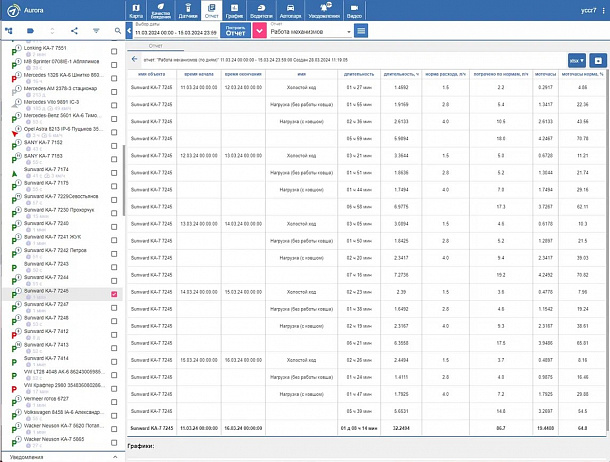Check the Opel Astra 8213 checkbox

point(114,132)
